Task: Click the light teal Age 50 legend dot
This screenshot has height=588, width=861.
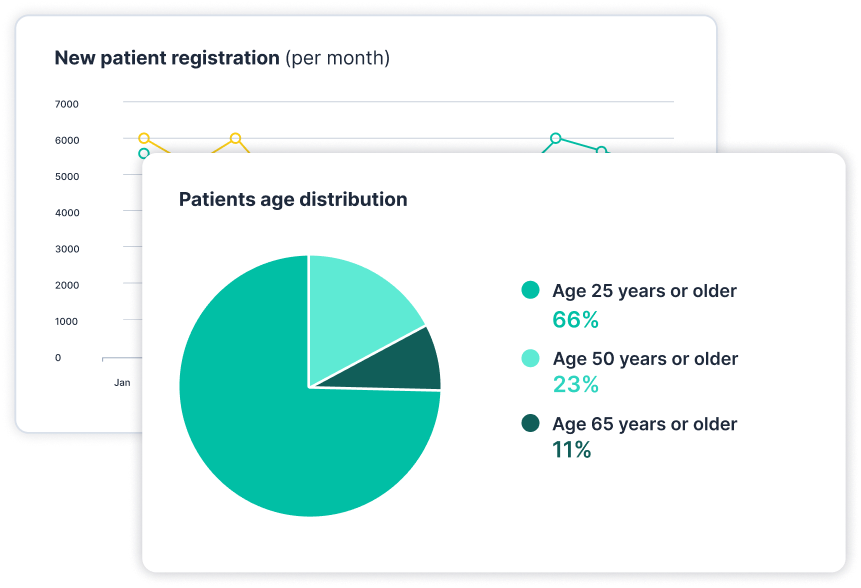Action: click(531, 358)
